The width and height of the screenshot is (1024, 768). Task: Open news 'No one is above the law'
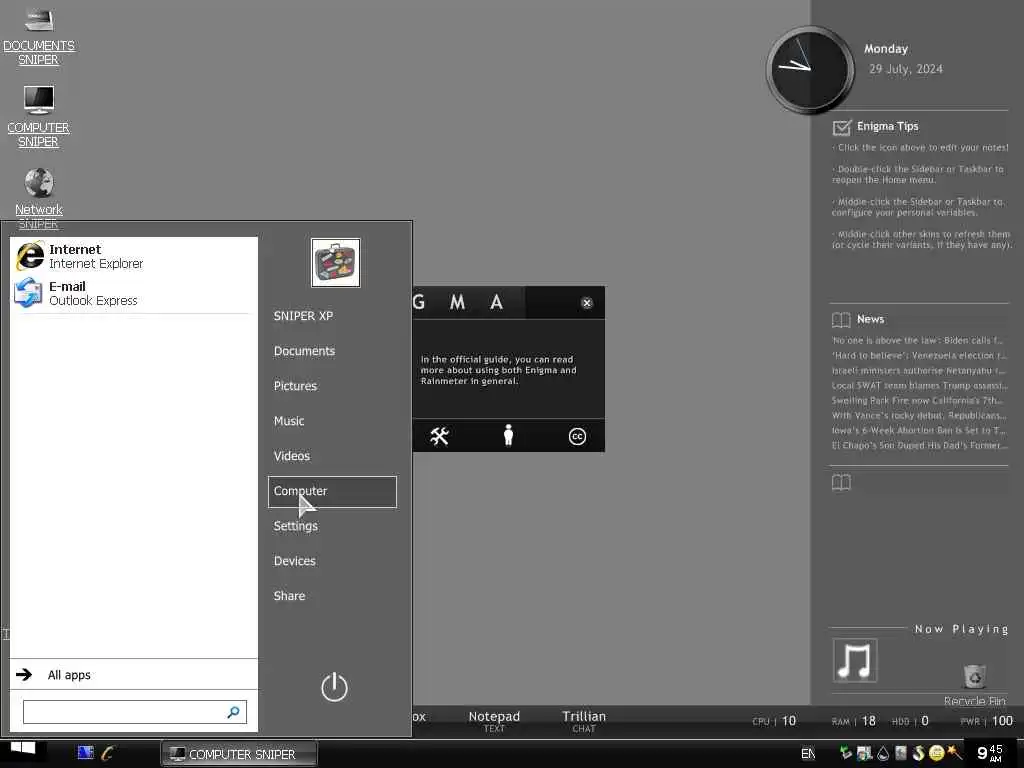click(x=918, y=340)
